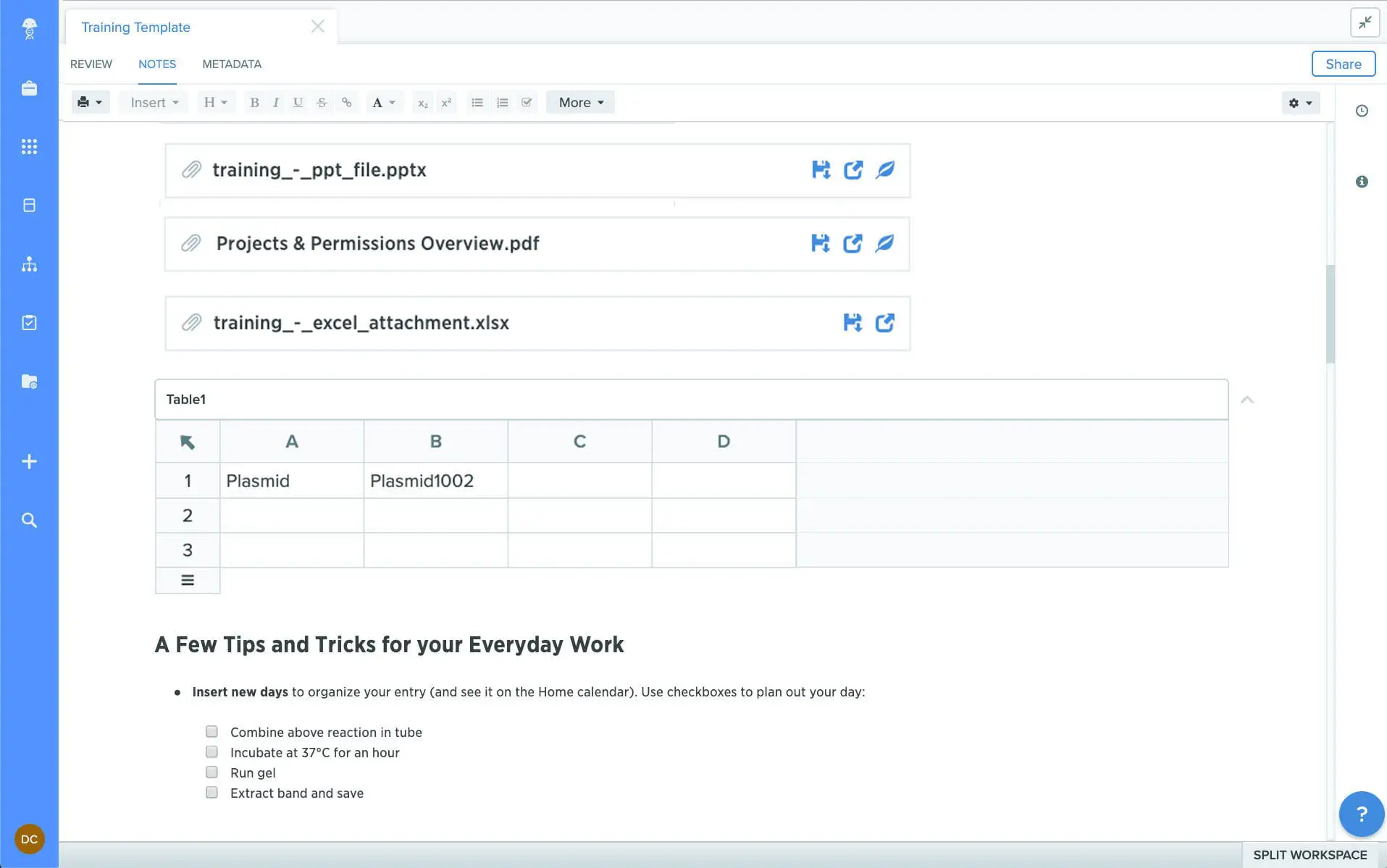Expand the More toolbar dropdown

pyautogui.click(x=580, y=103)
